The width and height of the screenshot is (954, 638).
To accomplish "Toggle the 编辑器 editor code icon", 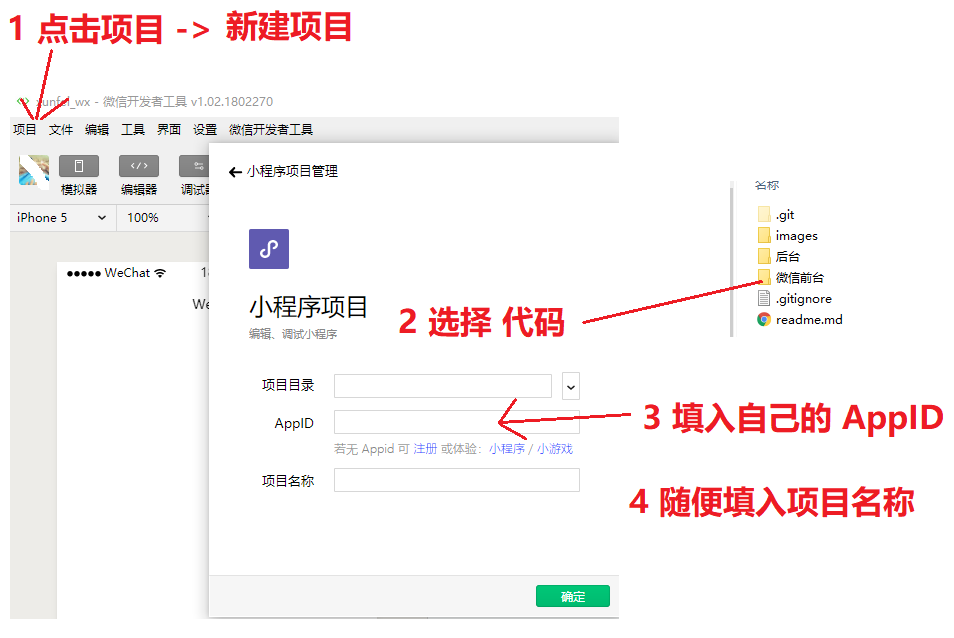I will (x=139, y=166).
